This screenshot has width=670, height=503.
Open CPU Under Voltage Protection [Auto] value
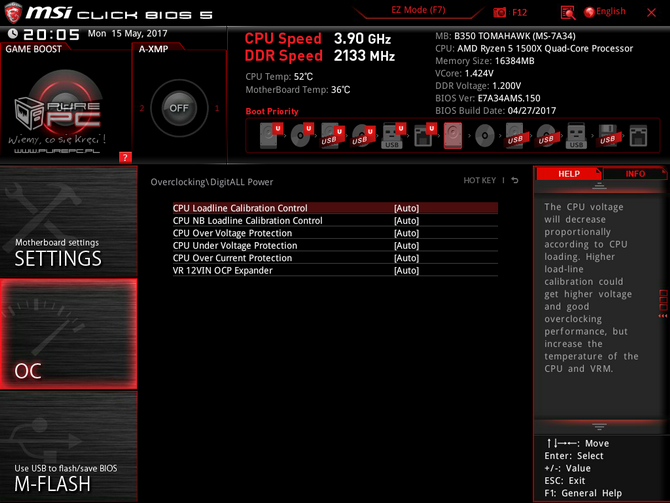(406, 245)
